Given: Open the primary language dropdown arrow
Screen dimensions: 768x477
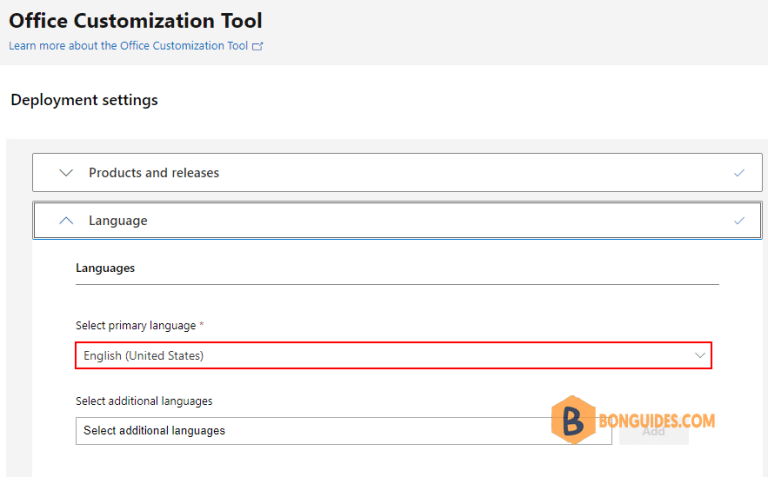Looking at the screenshot, I should 700,355.
